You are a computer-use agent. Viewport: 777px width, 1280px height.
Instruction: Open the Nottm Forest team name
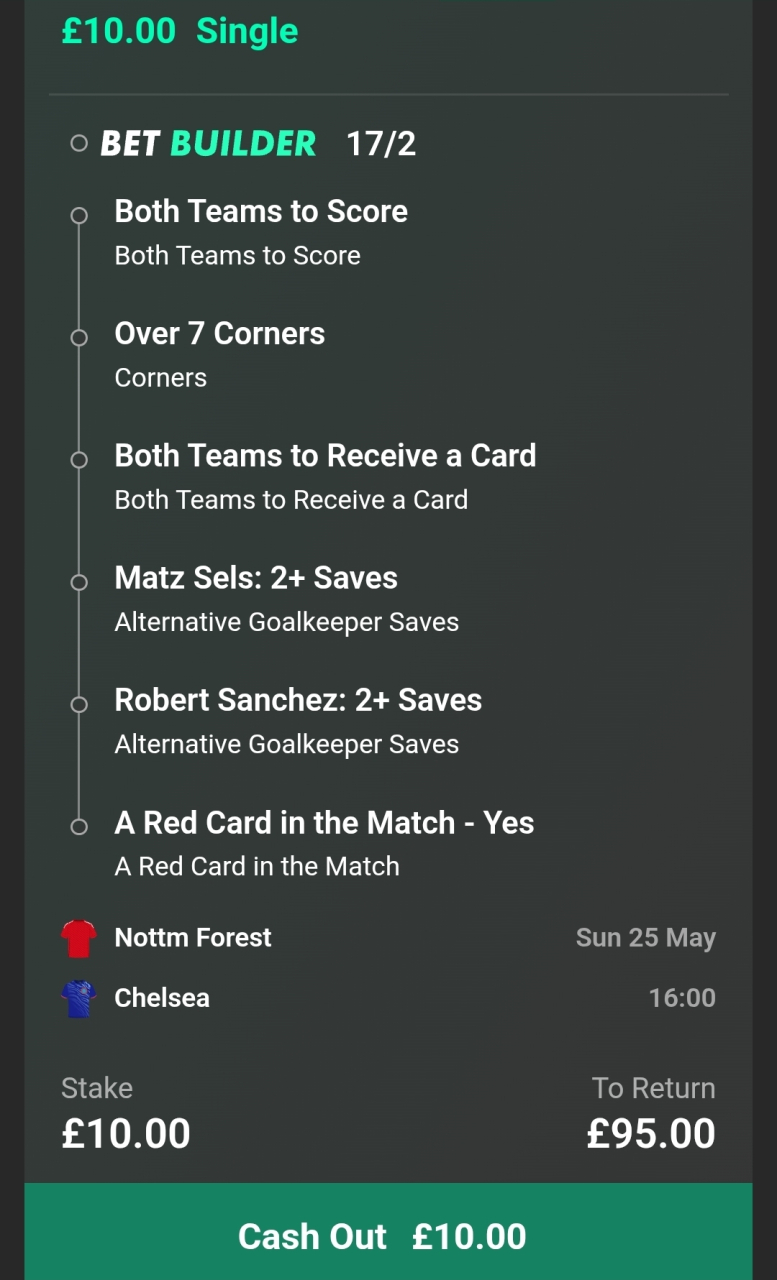[x=193, y=938]
